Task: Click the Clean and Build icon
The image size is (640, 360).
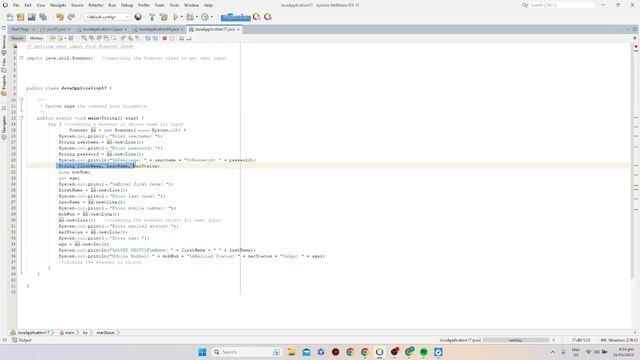Action: point(164,17)
